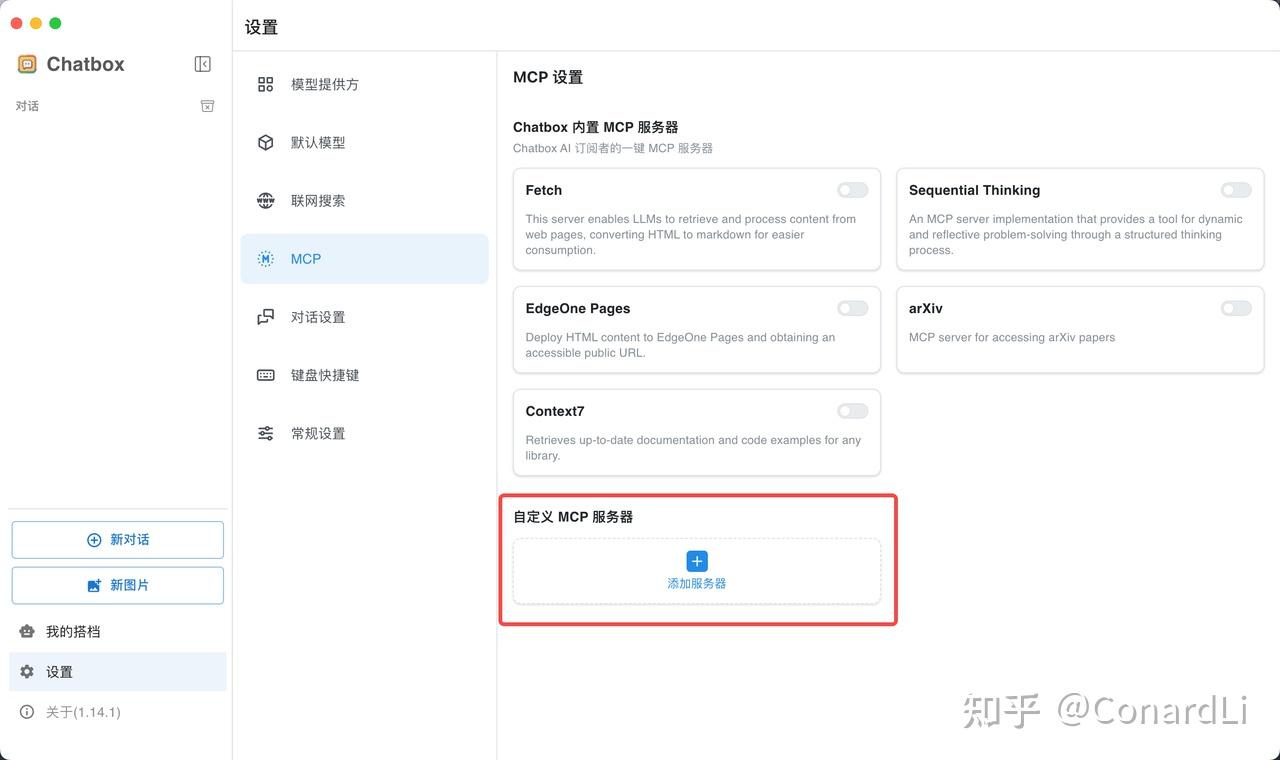Image resolution: width=1280 pixels, height=760 pixels.
Task: Click the cube icon for 默认模型
Action: [265, 142]
